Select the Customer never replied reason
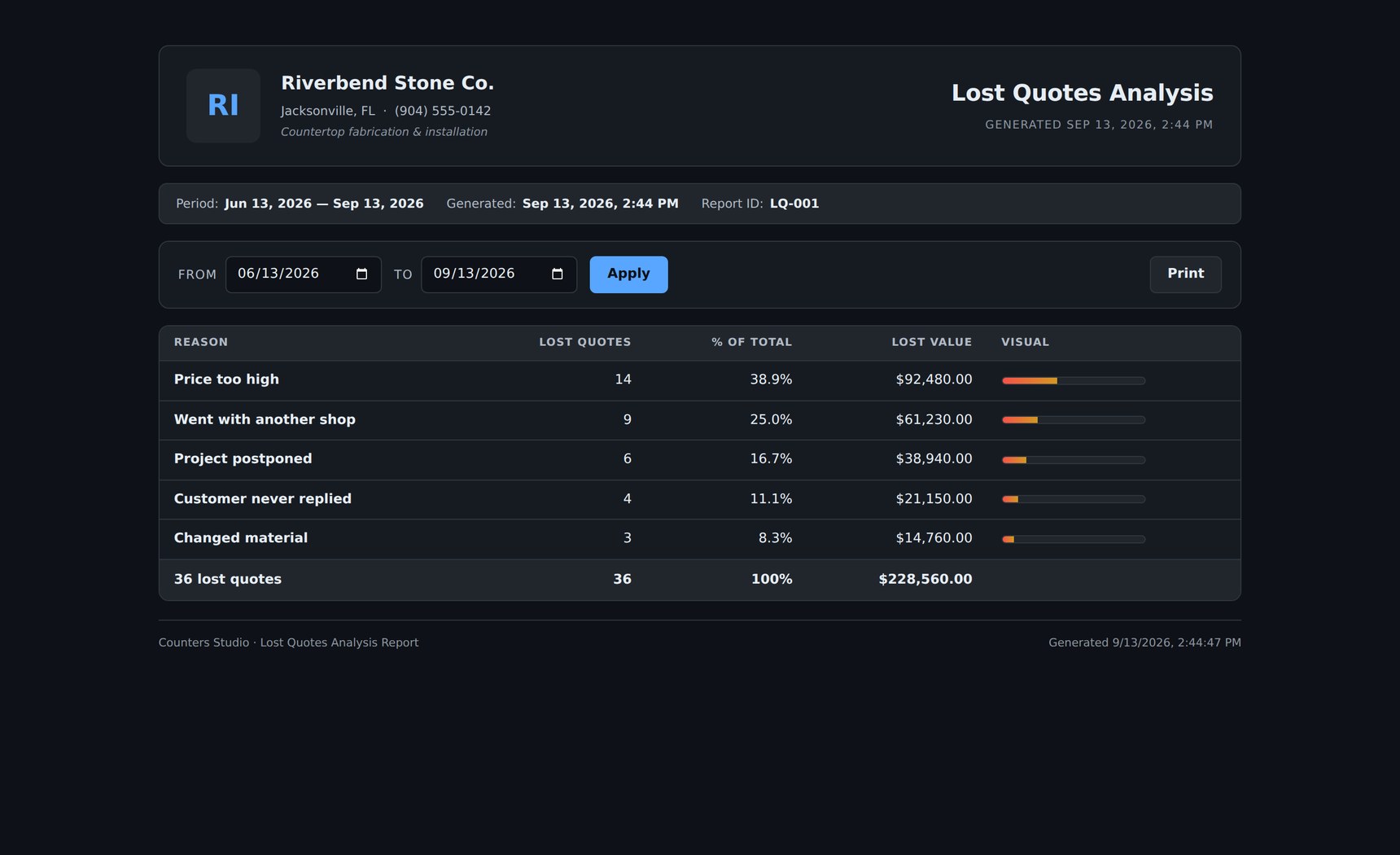This screenshot has width=1400, height=855. tap(263, 498)
